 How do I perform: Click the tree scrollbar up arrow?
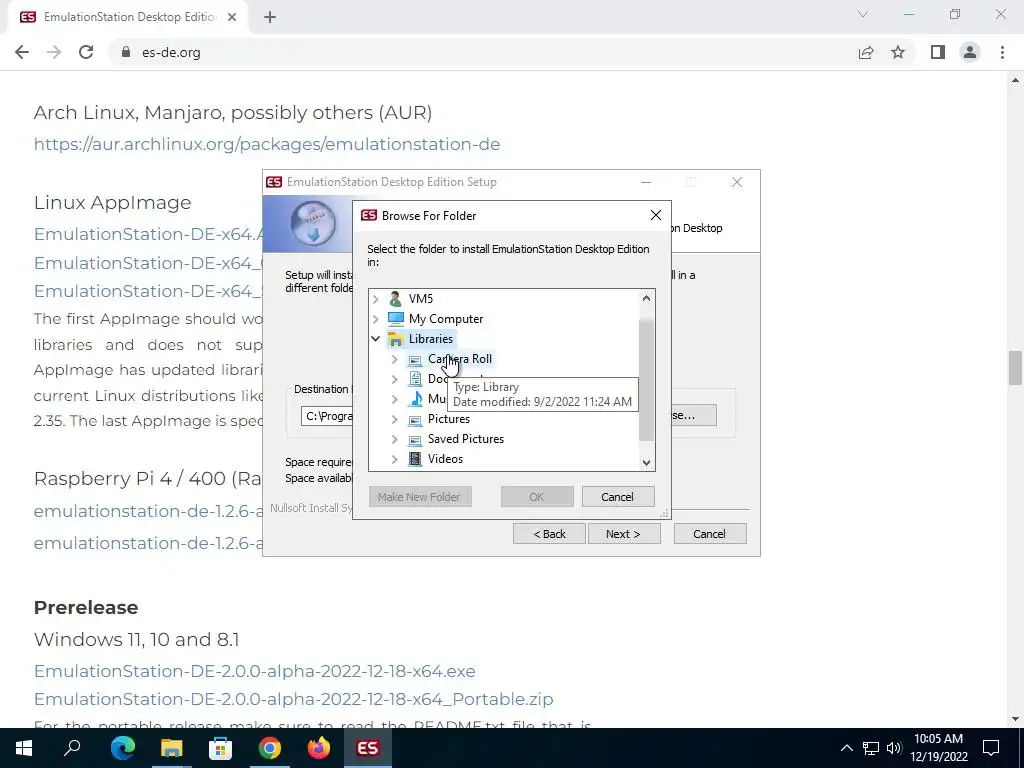pyautogui.click(x=646, y=298)
